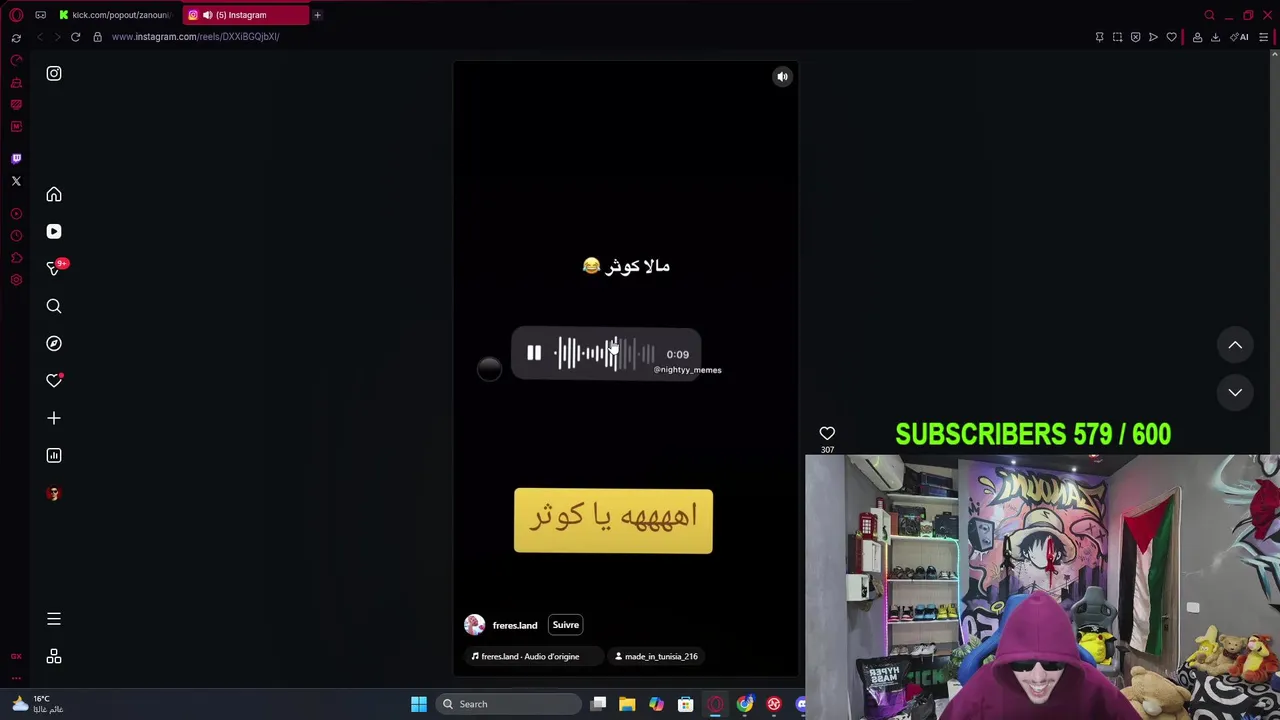Like the reel with the heart icon
This screenshot has width=1280, height=720.
[x=827, y=433]
